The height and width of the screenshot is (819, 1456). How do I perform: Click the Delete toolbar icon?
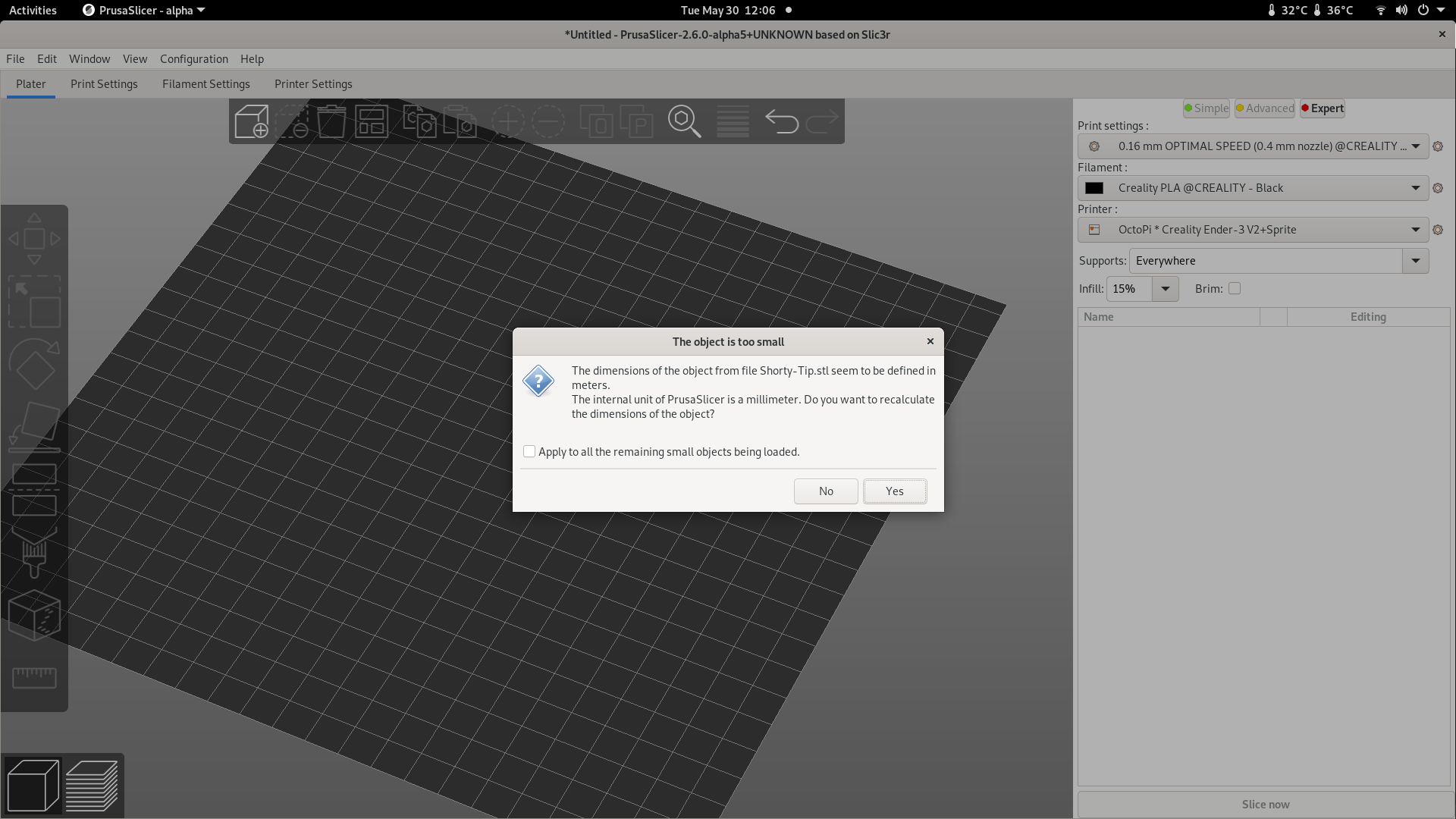[x=292, y=121]
